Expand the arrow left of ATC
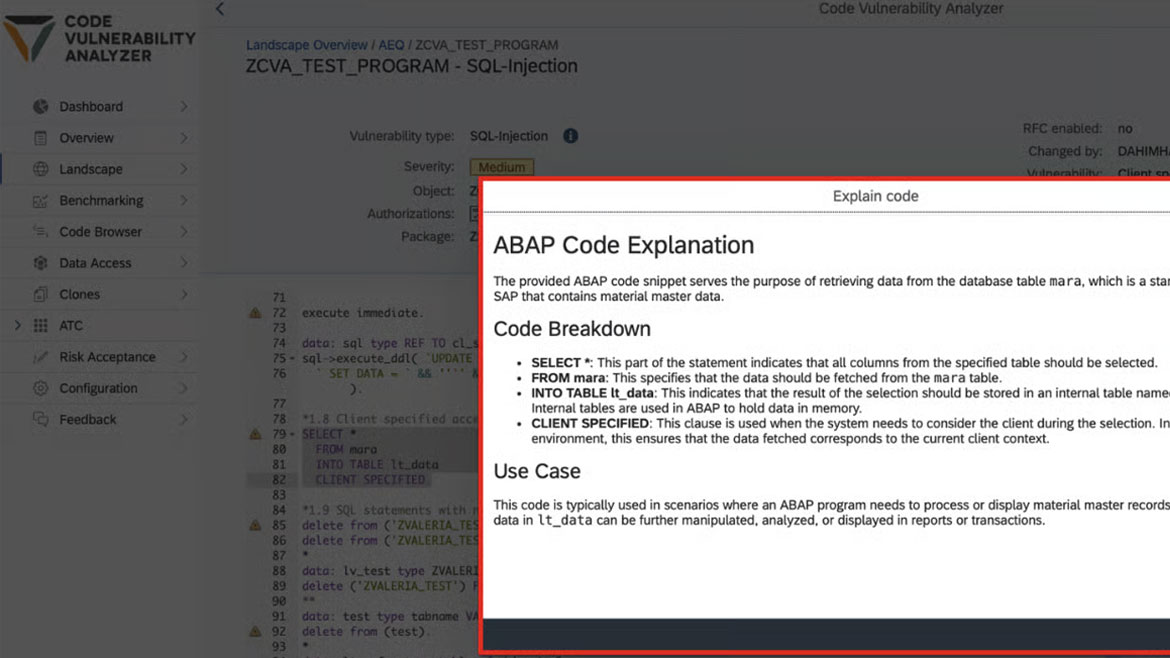This screenshot has width=1170, height=658. pyautogui.click(x=17, y=325)
